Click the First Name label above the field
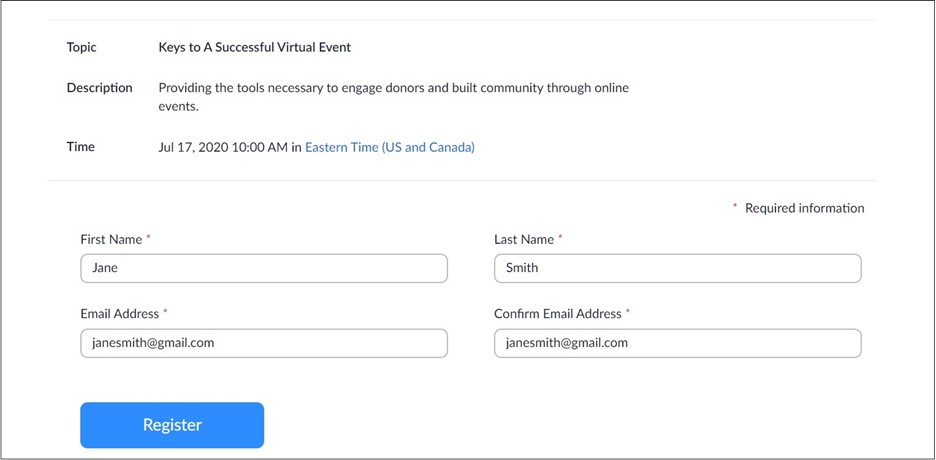Screen dimensions: 936x460 coord(111,240)
